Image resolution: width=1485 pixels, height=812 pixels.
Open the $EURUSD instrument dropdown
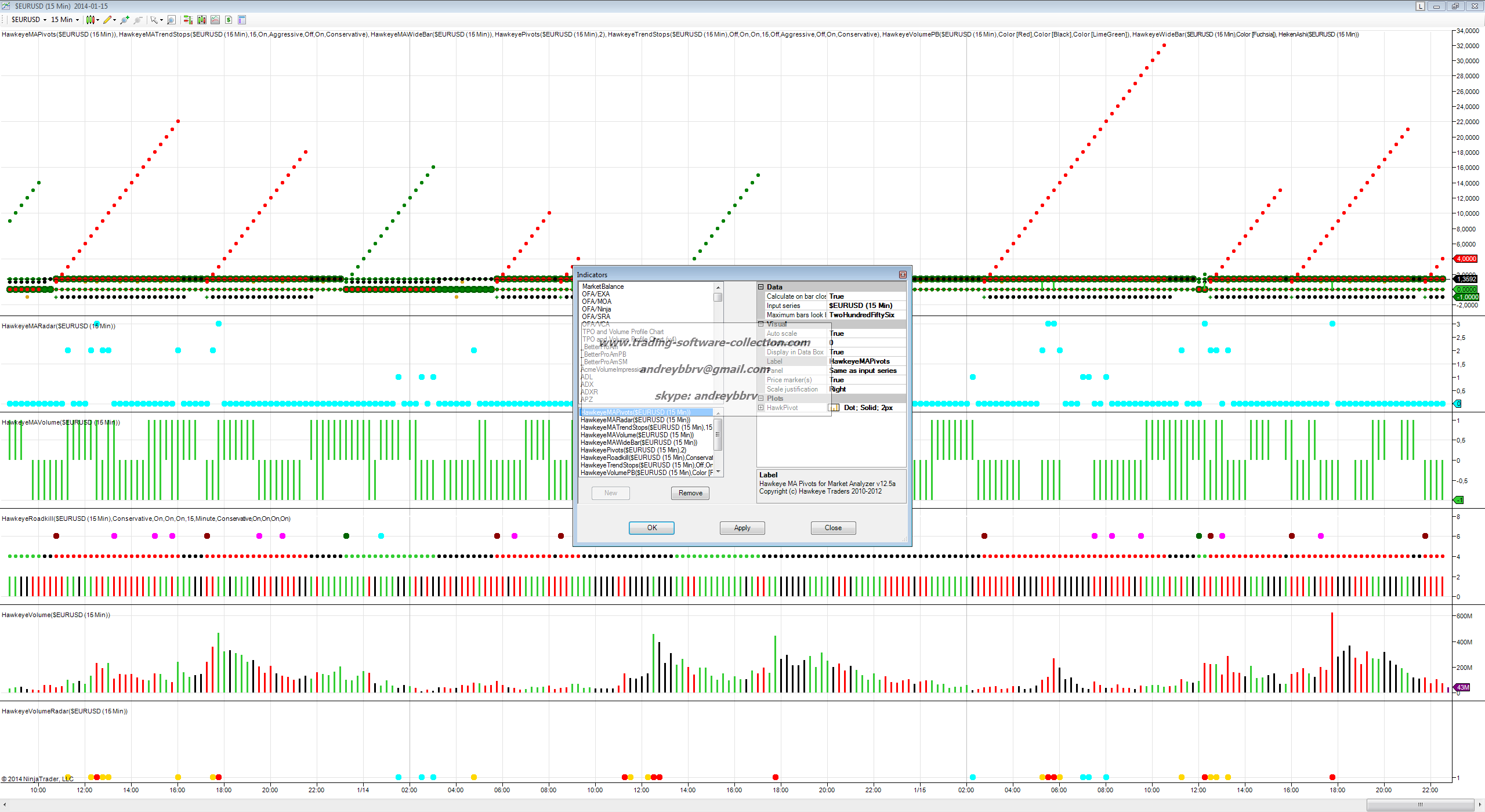(29, 20)
